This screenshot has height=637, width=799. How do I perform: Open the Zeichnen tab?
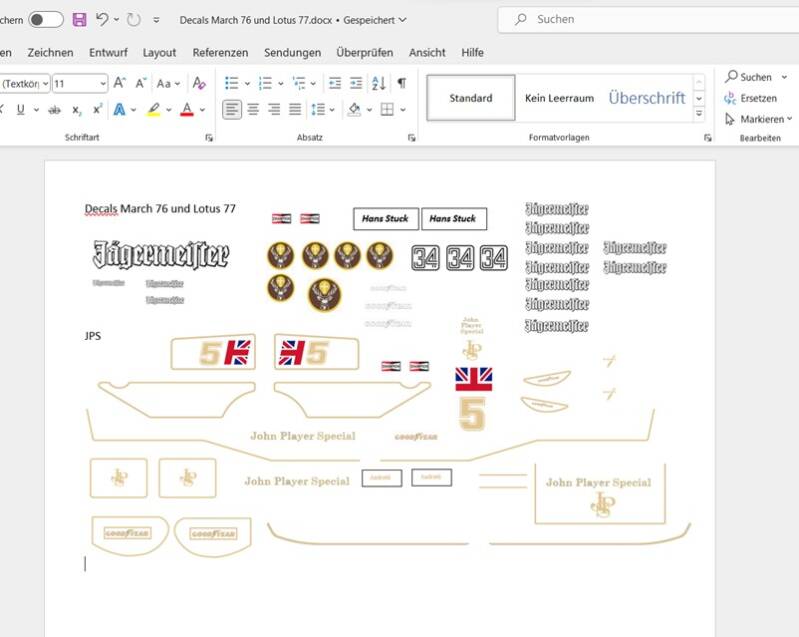coord(50,52)
